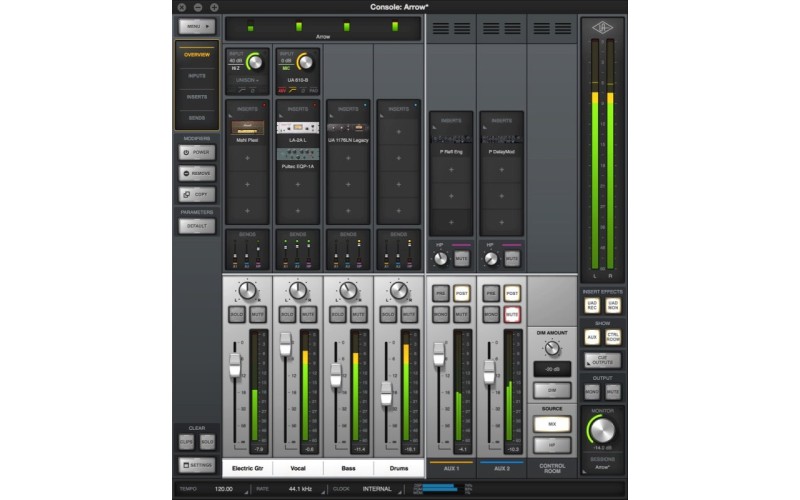
Task: Expand Electric Gtr inserts options triangle
Action: pyautogui.click(x=231, y=116)
